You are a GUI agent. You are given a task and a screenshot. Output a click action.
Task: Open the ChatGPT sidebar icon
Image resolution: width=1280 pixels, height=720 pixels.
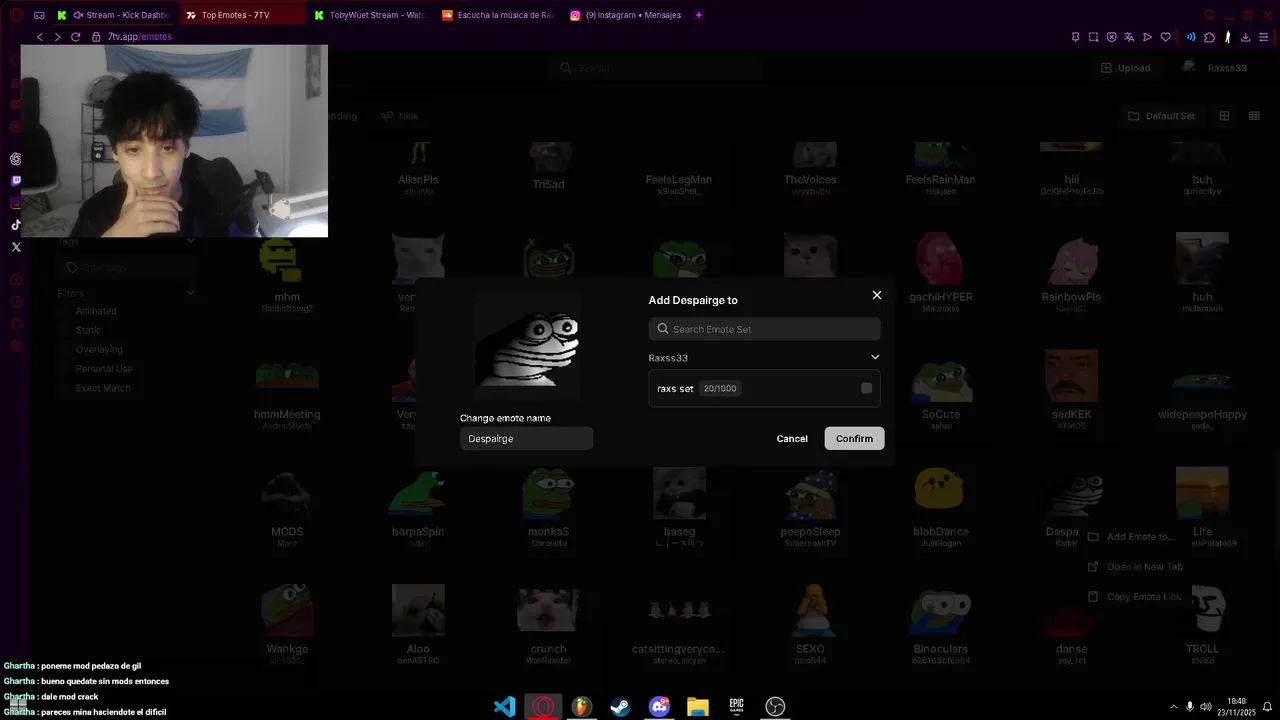tap(16, 159)
